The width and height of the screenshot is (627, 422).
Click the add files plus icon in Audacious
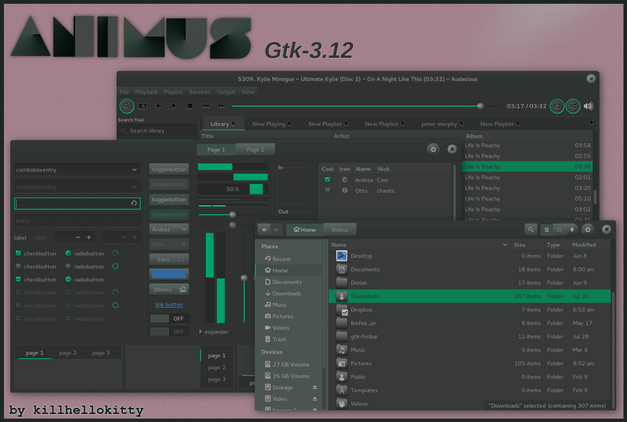[158, 106]
